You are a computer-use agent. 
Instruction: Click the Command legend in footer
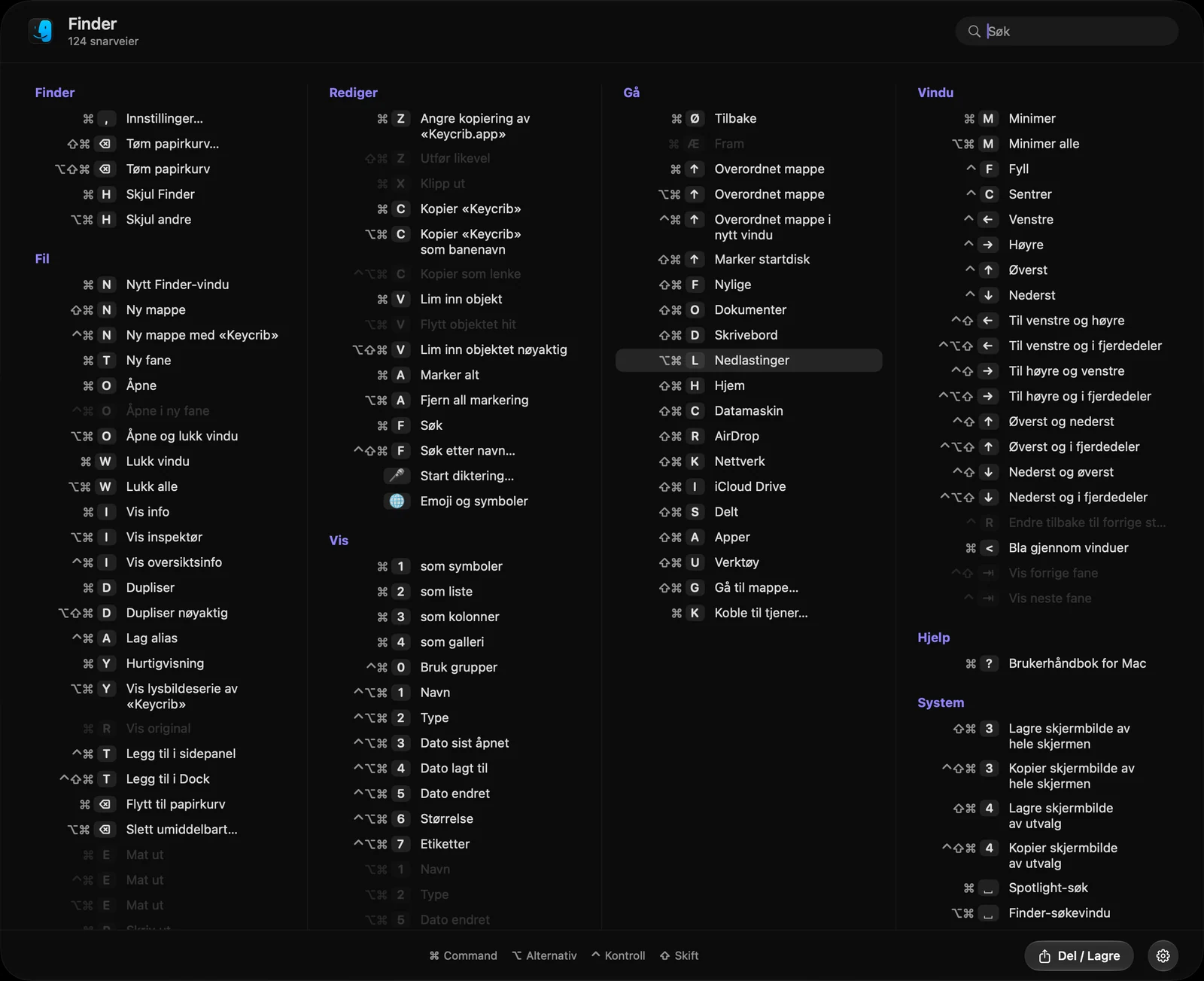tap(463, 955)
